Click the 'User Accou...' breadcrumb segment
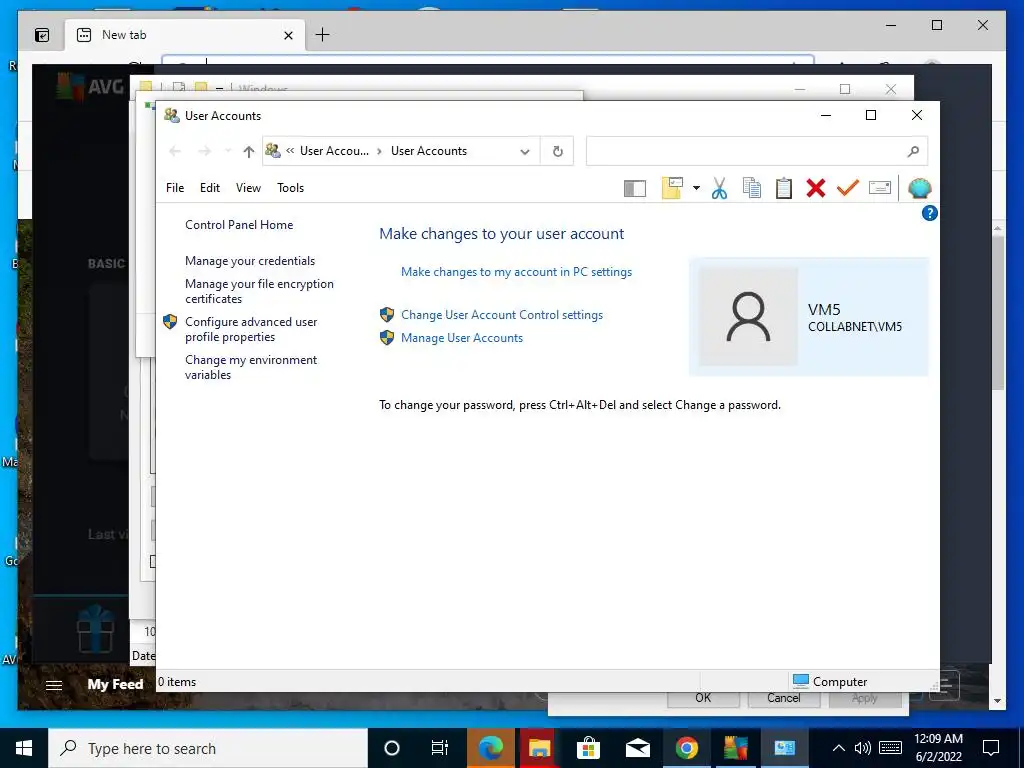The image size is (1024, 768). (334, 151)
